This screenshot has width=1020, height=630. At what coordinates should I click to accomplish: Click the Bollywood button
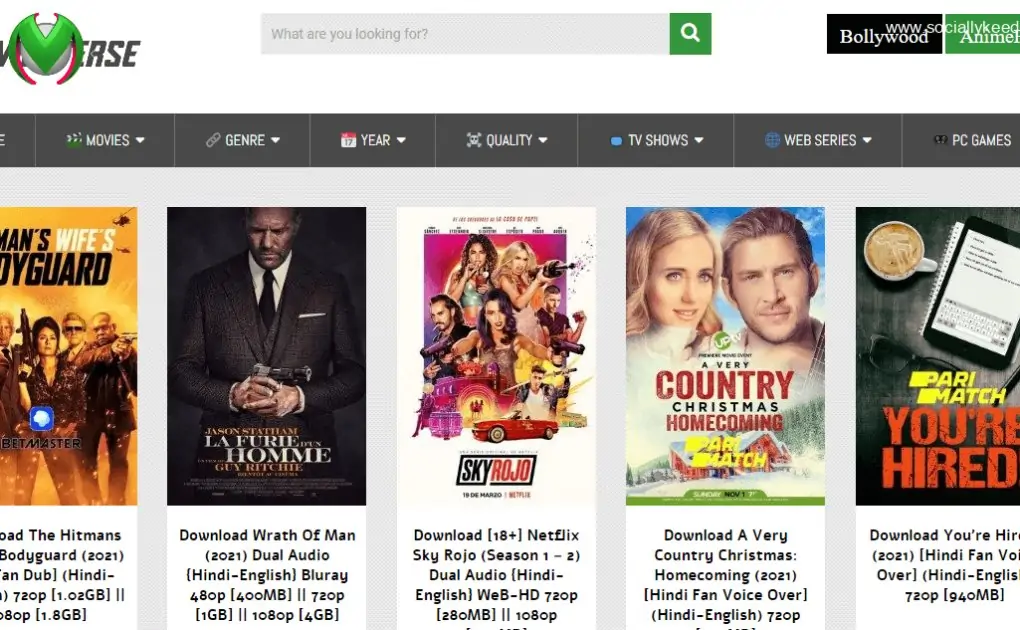pyautogui.click(x=884, y=34)
